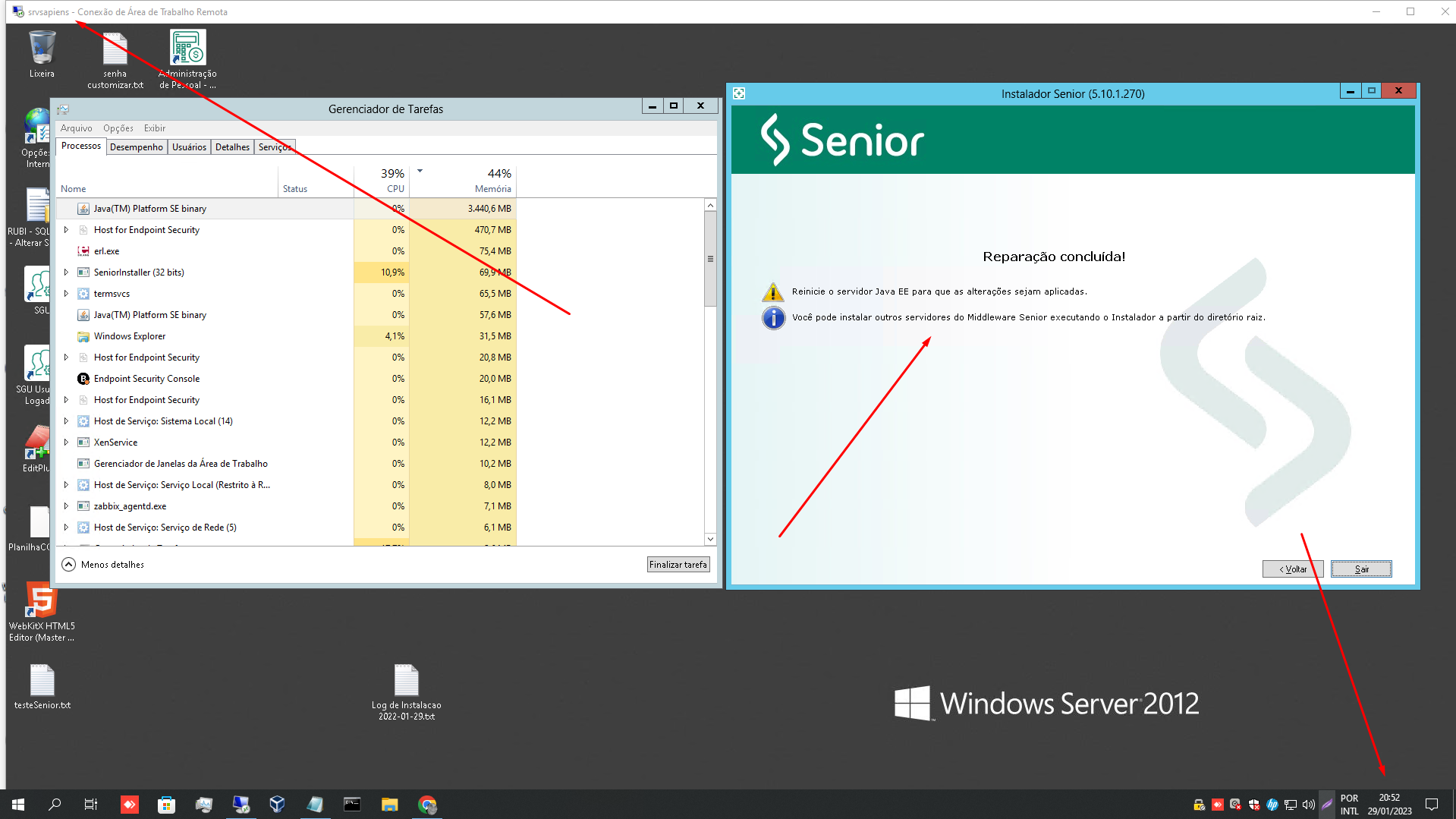Open the AnyDesk icon in the taskbar

[x=130, y=805]
